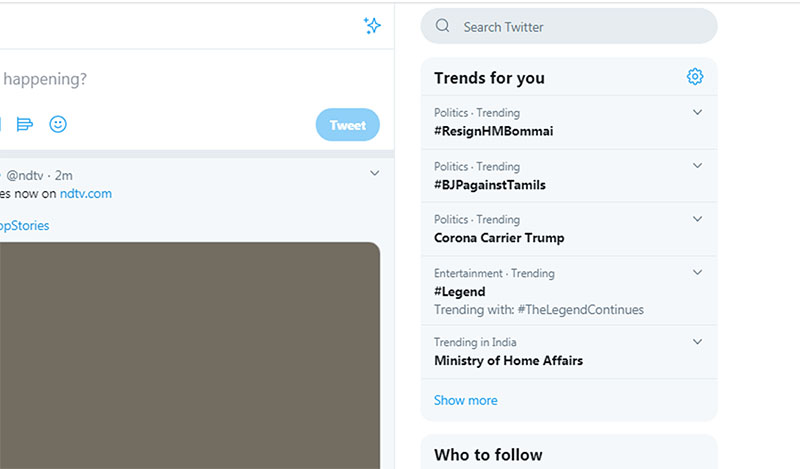View the Corona Carrier Trump trend
The width and height of the screenshot is (800, 469).
pos(499,238)
